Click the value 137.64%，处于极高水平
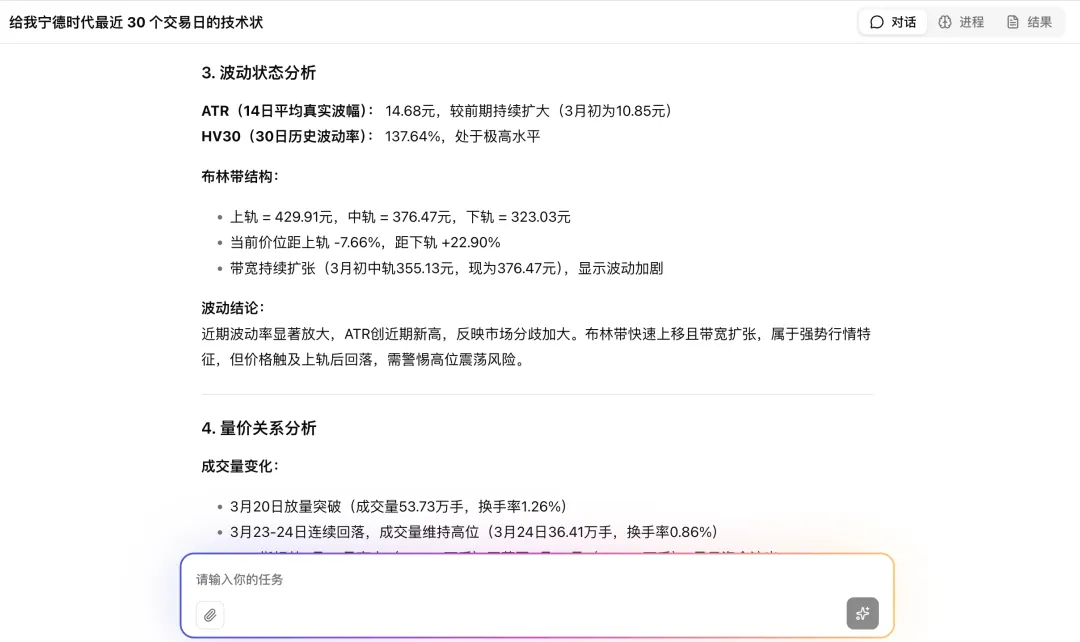This screenshot has width=1080, height=642. coord(462,136)
